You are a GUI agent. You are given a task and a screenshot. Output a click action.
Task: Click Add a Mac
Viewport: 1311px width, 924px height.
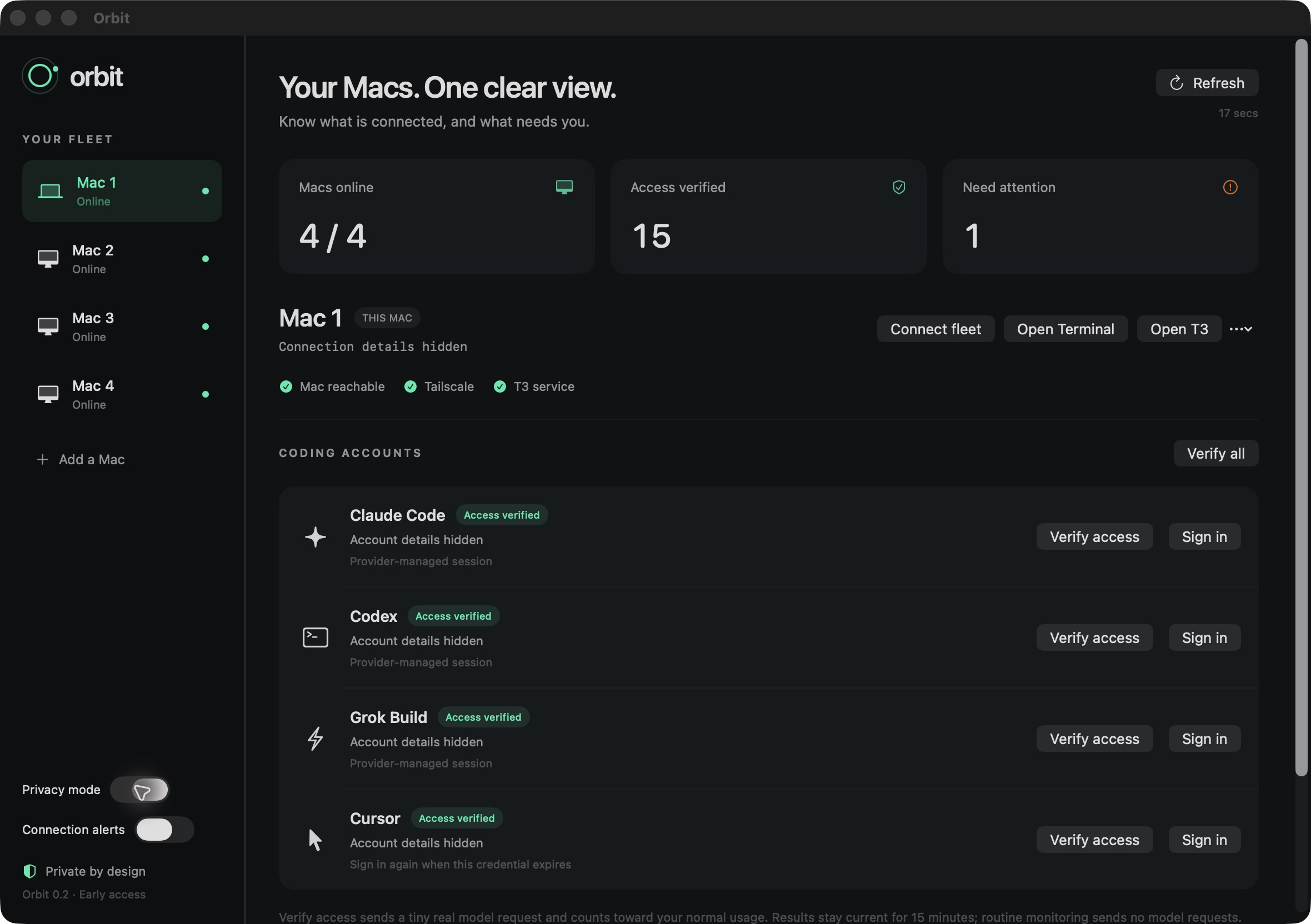(81, 459)
